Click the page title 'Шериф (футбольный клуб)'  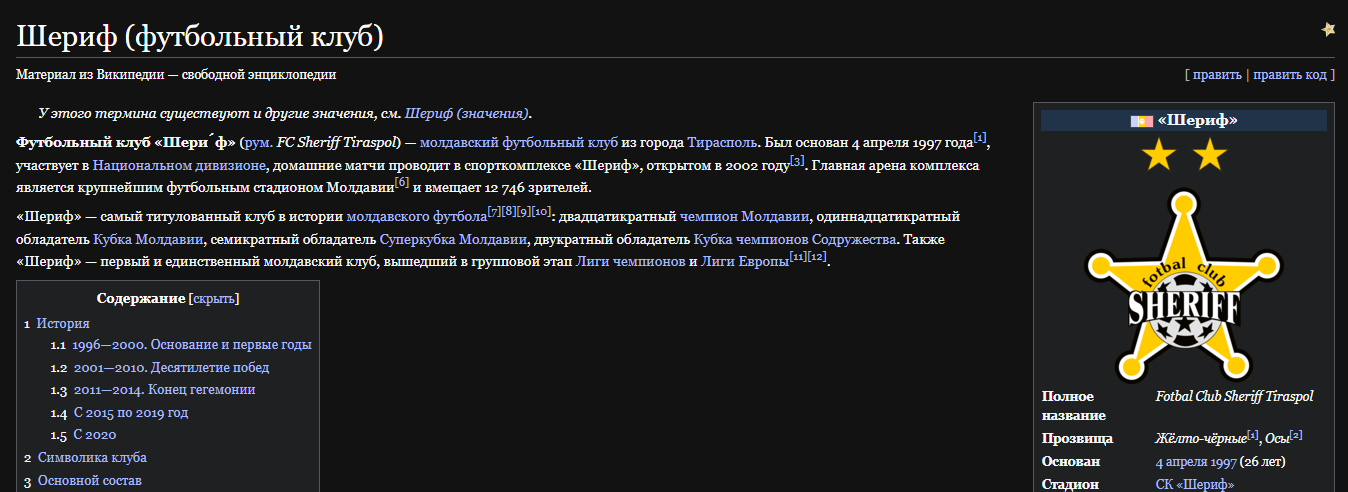pyautogui.click(x=200, y=36)
